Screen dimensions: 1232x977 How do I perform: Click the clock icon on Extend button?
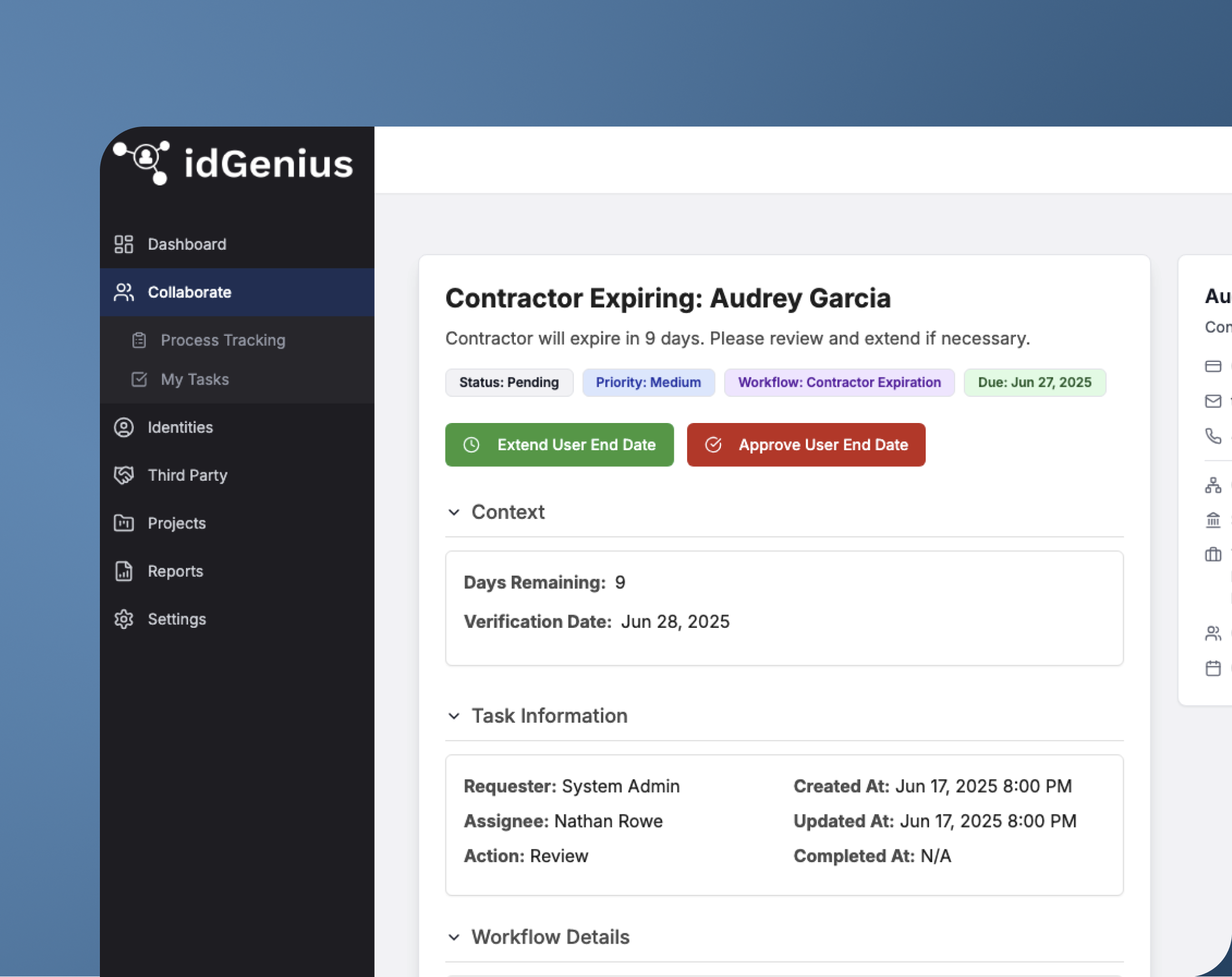click(471, 445)
